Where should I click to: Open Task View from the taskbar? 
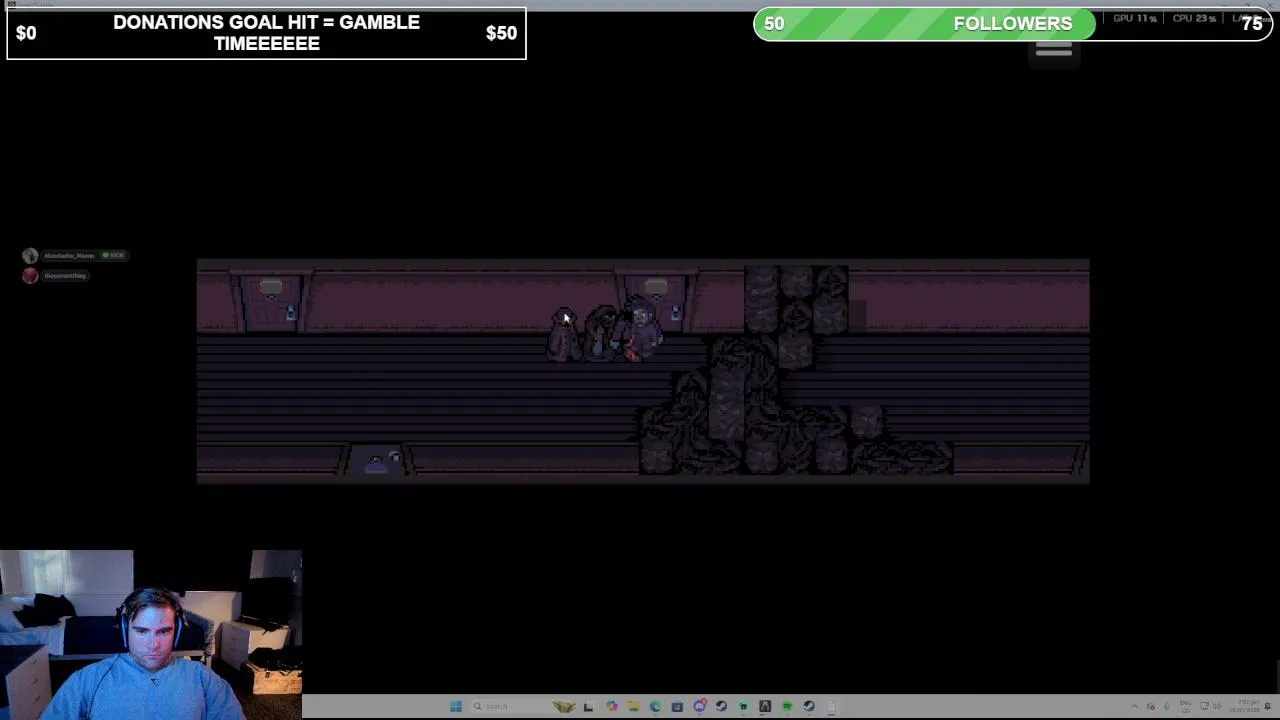pos(588,706)
